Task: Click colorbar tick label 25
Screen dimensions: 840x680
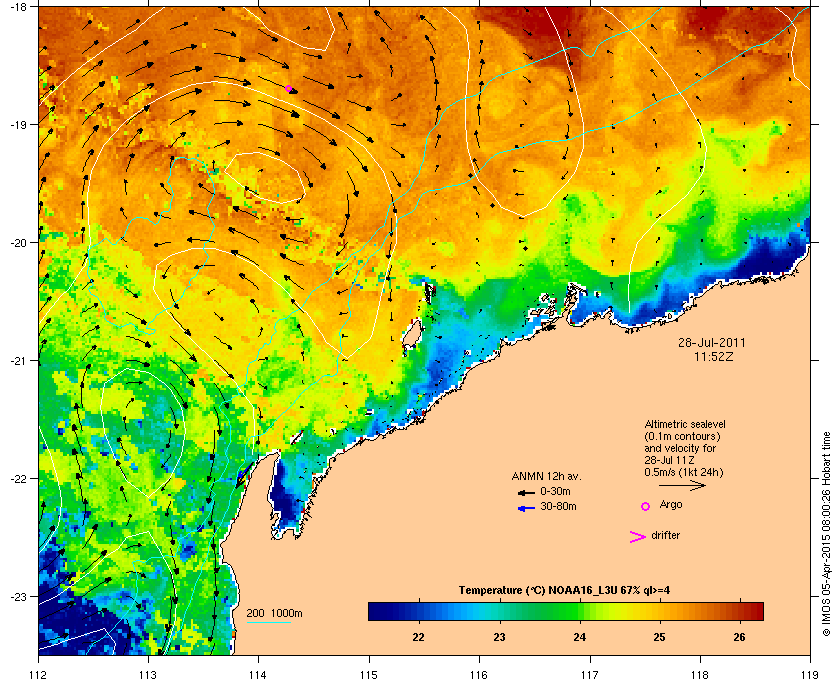Action: pos(659,637)
